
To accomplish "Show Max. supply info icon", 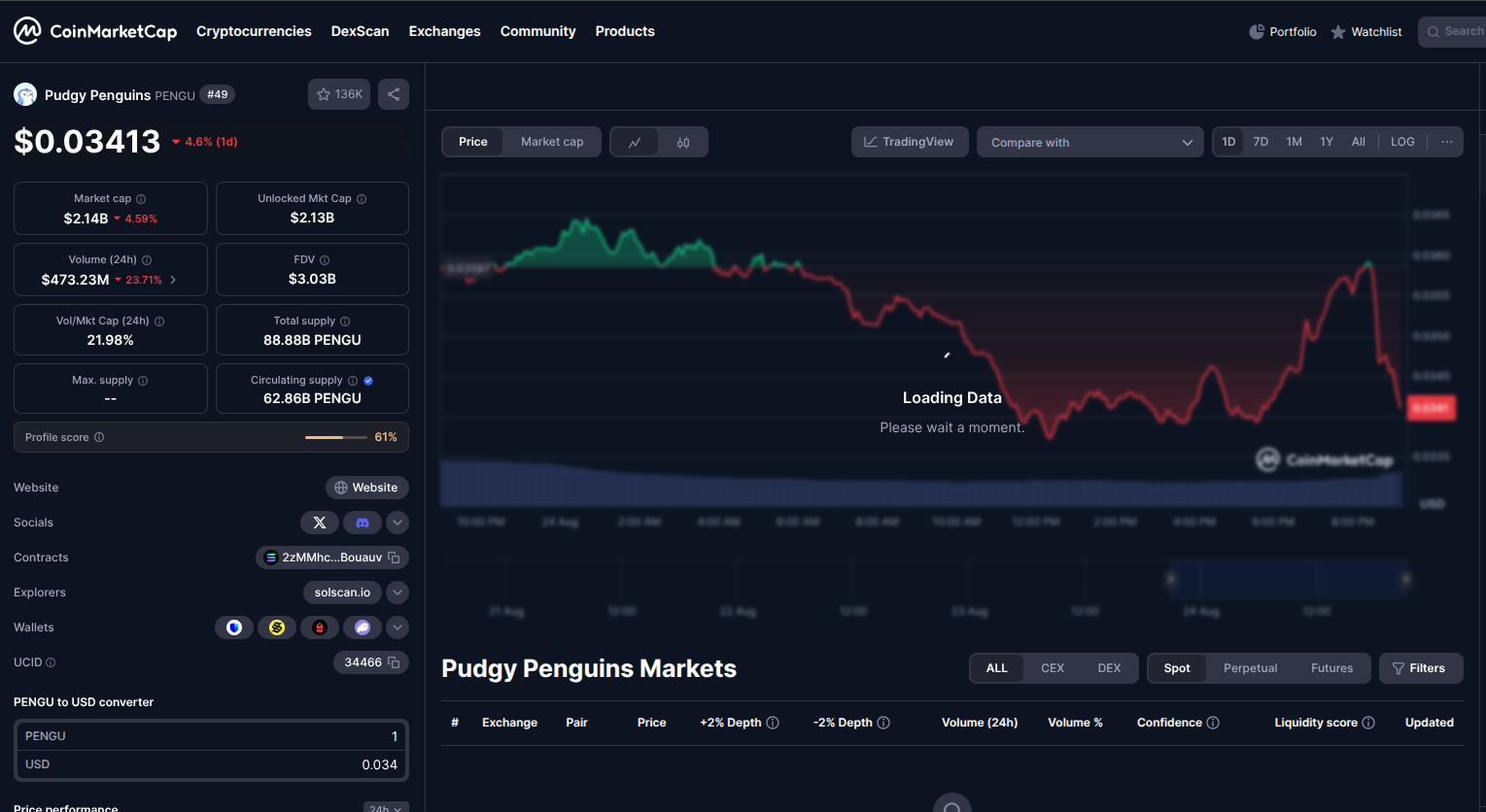I will [143, 381].
